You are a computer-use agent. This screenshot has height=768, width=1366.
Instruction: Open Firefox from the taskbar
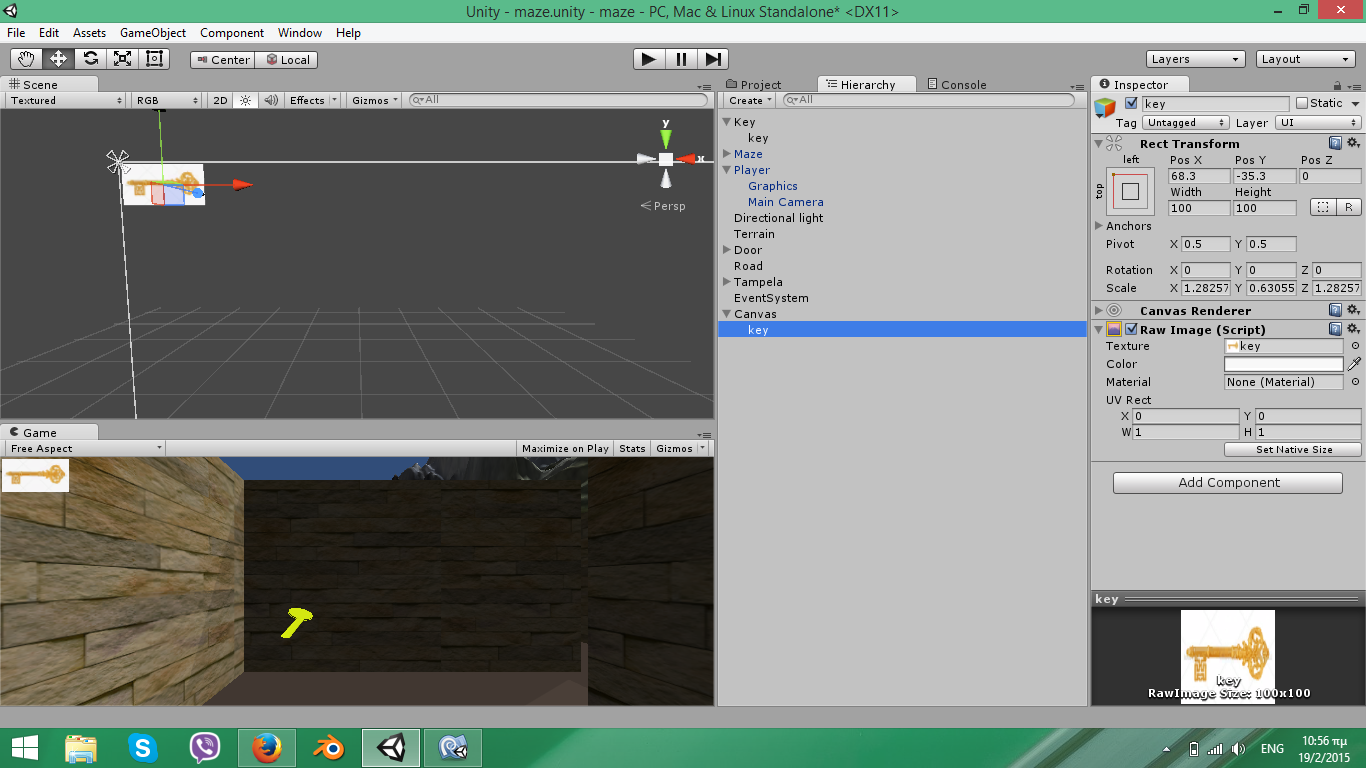pyautogui.click(x=266, y=747)
